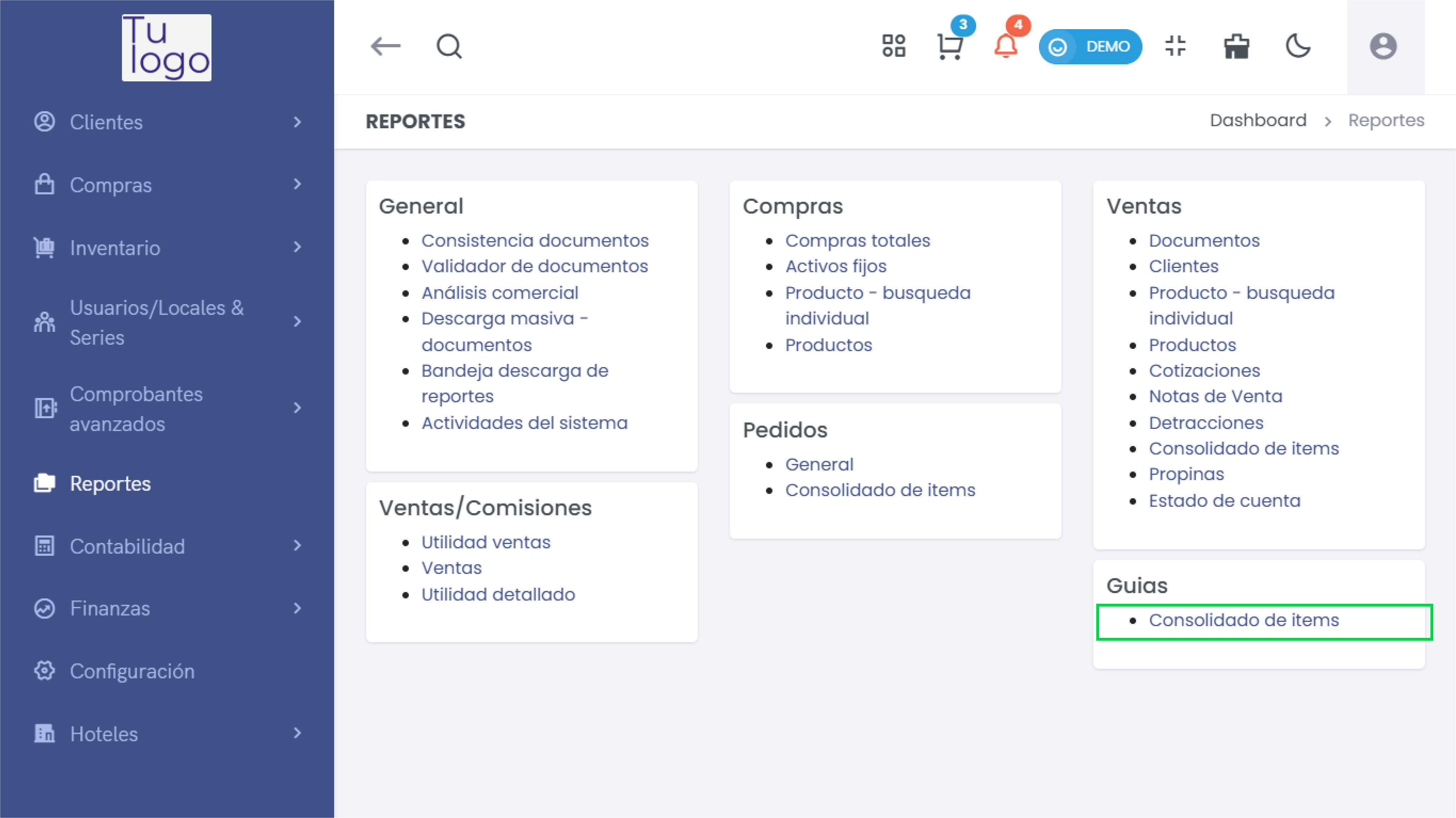This screenshot has width=1456, height=818.
Task: Click the Tu logo image
Action: 167,48
